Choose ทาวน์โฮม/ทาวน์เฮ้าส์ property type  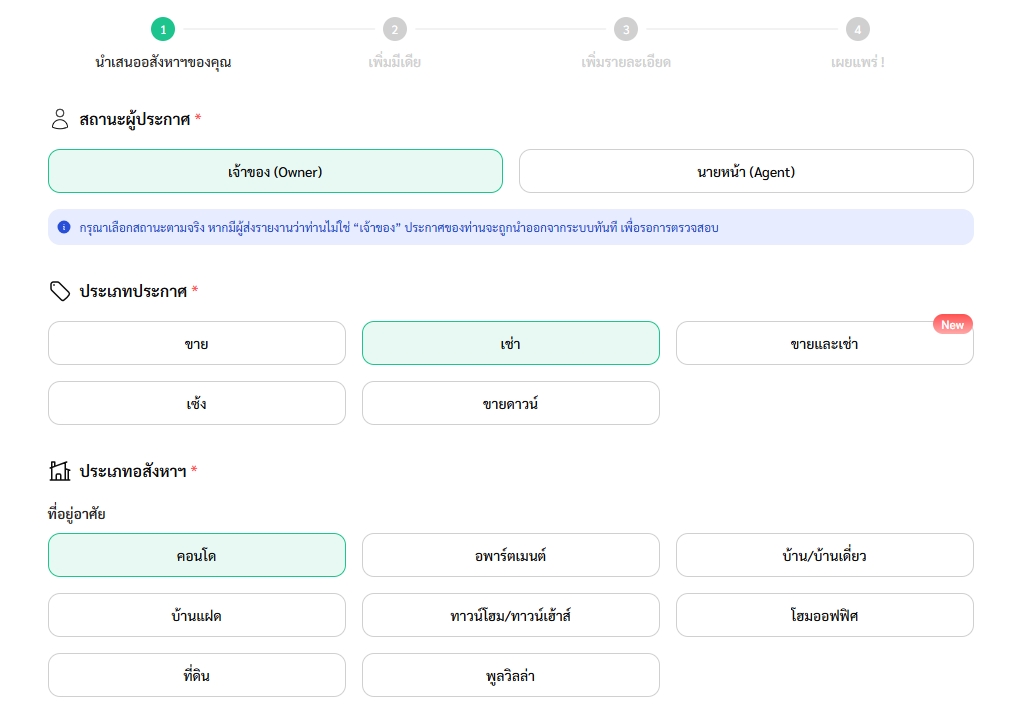point(511,615)
